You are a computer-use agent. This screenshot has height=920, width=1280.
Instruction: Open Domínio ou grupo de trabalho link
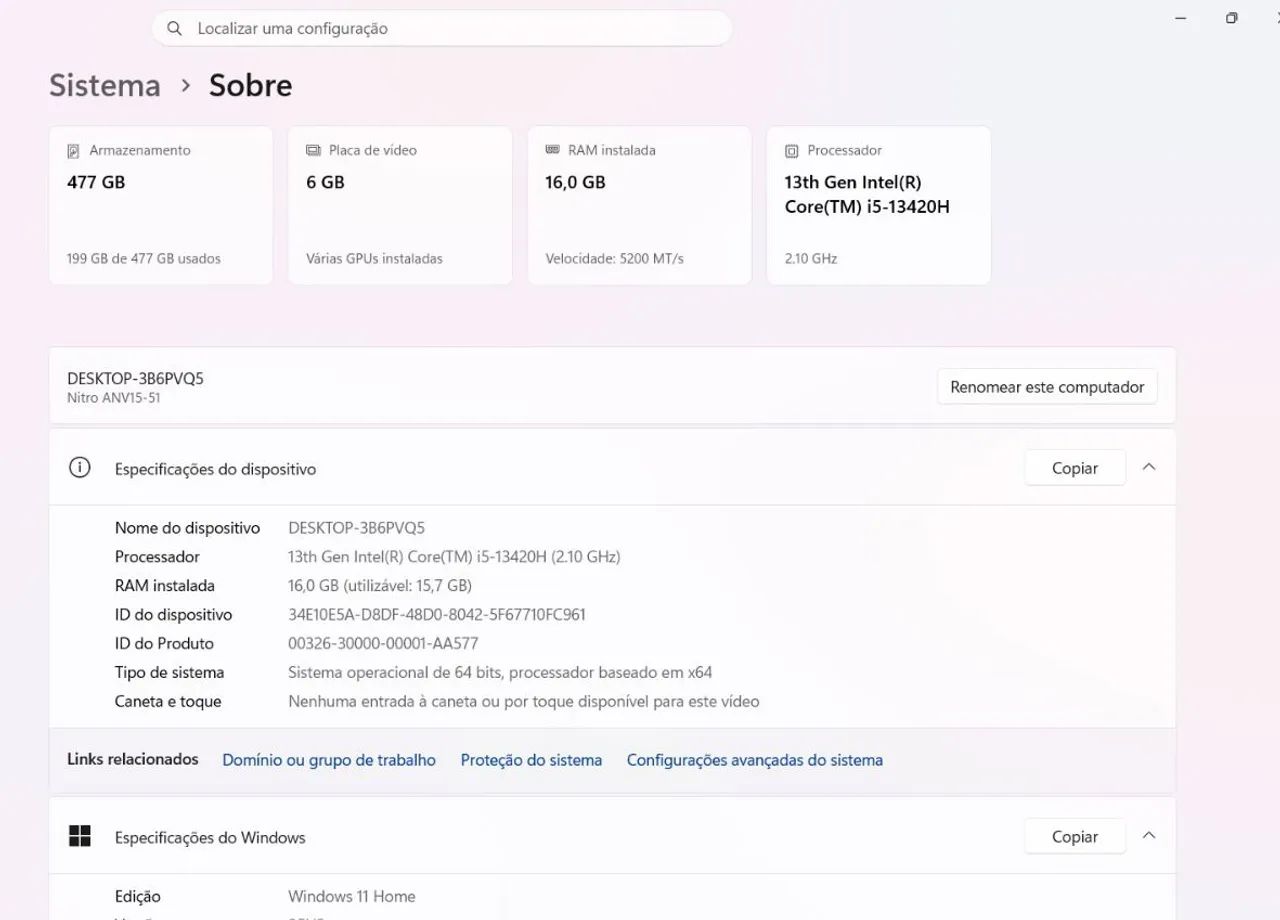329,760
